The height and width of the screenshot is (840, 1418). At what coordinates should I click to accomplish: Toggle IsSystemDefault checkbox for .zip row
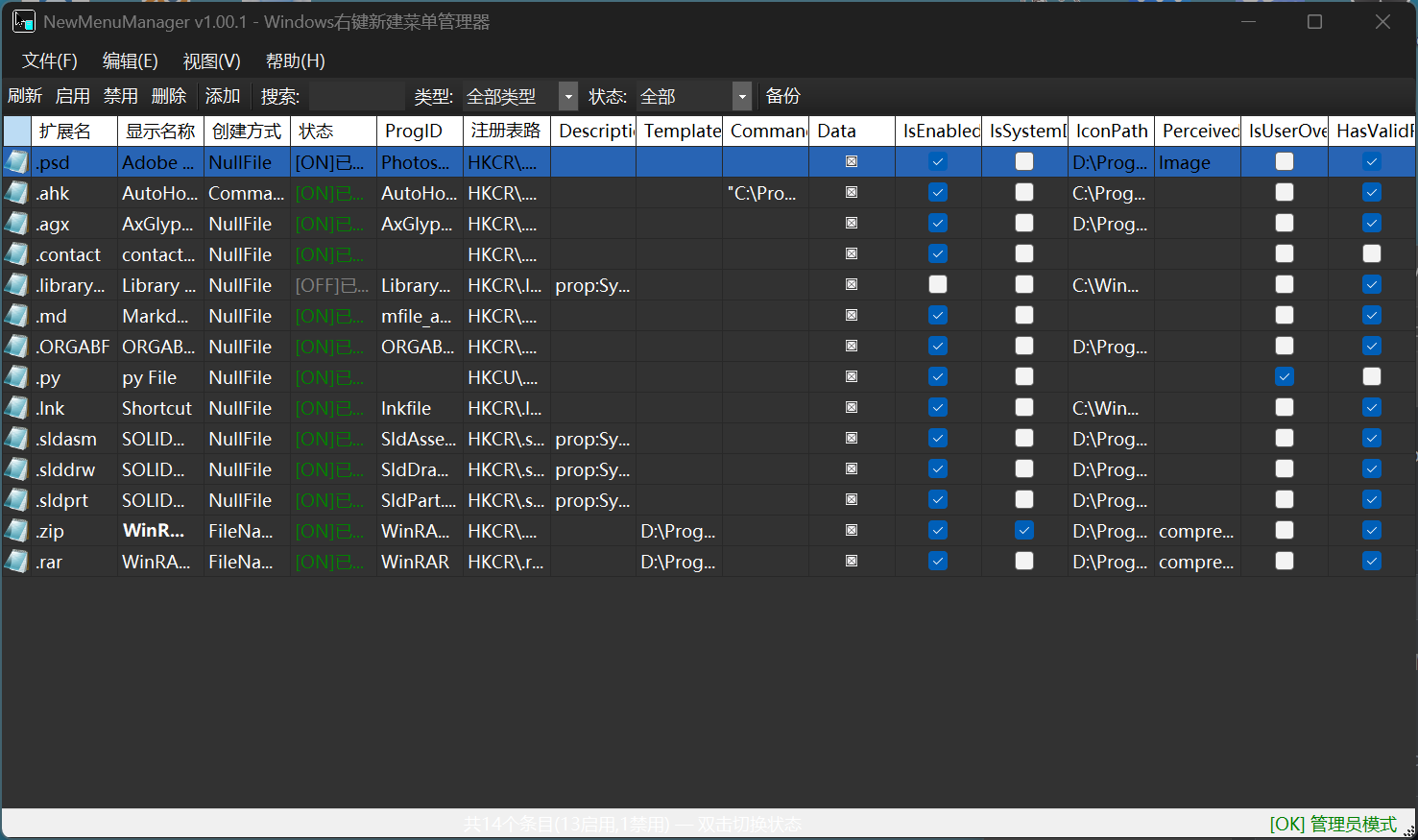pos(1024,531)
